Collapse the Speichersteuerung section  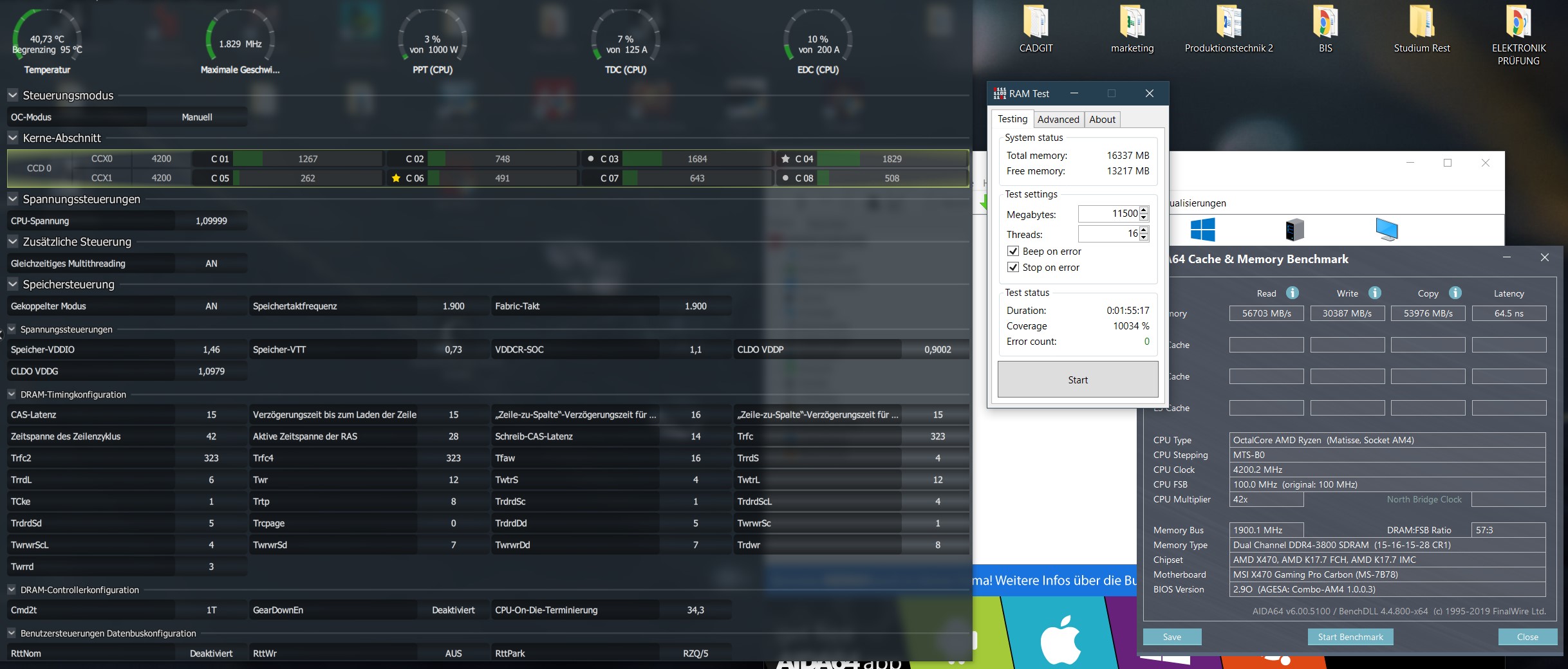coord(12,284)
